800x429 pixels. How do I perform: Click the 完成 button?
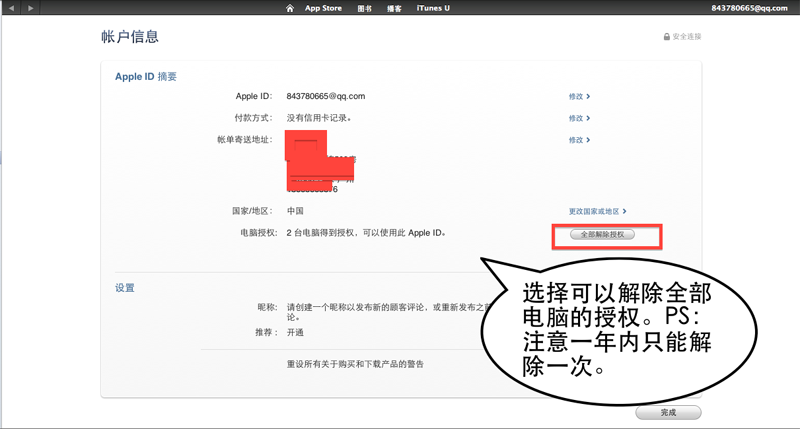tap(668, 412)
